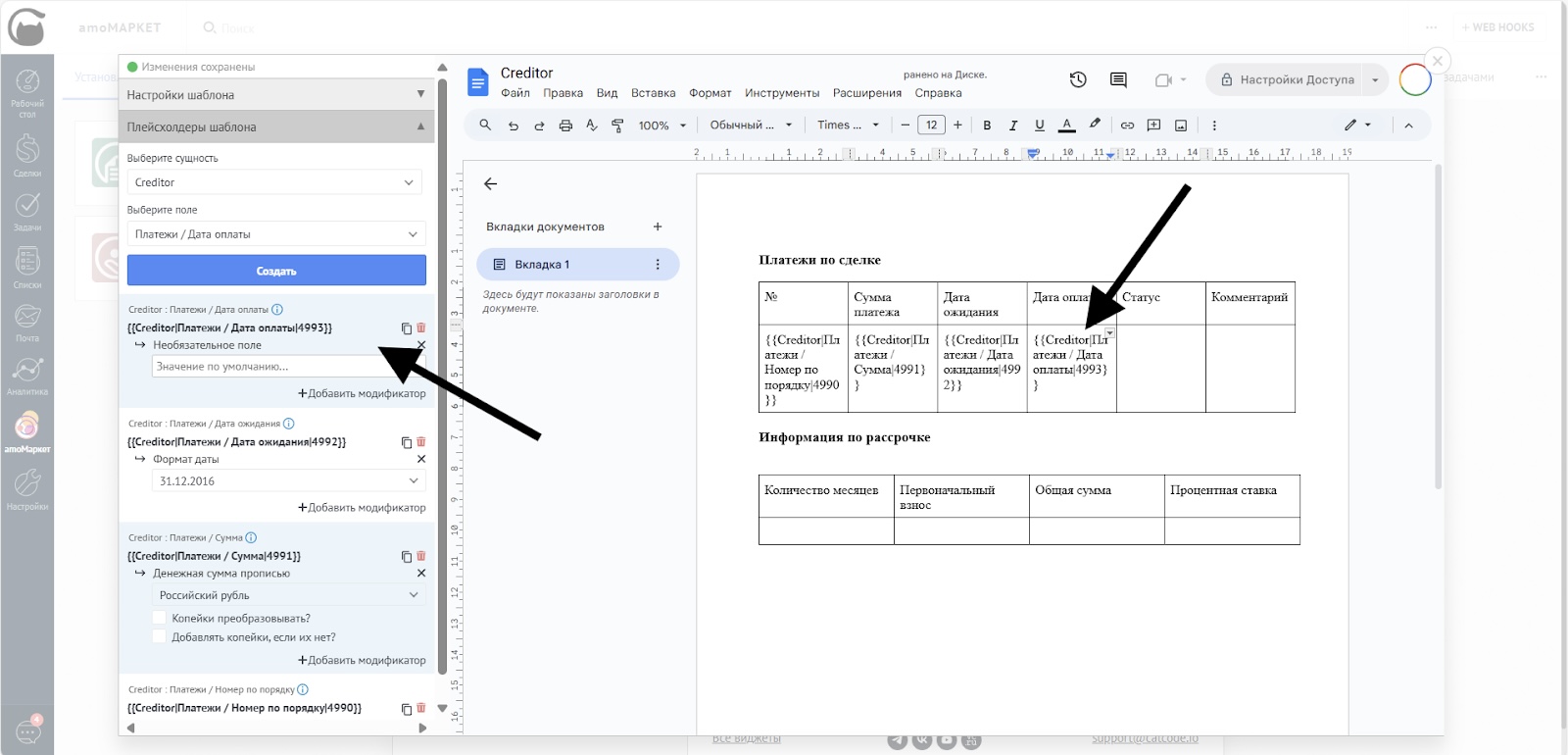
Task: Run spelling and grammar check icon
Action: click(592, 126)
